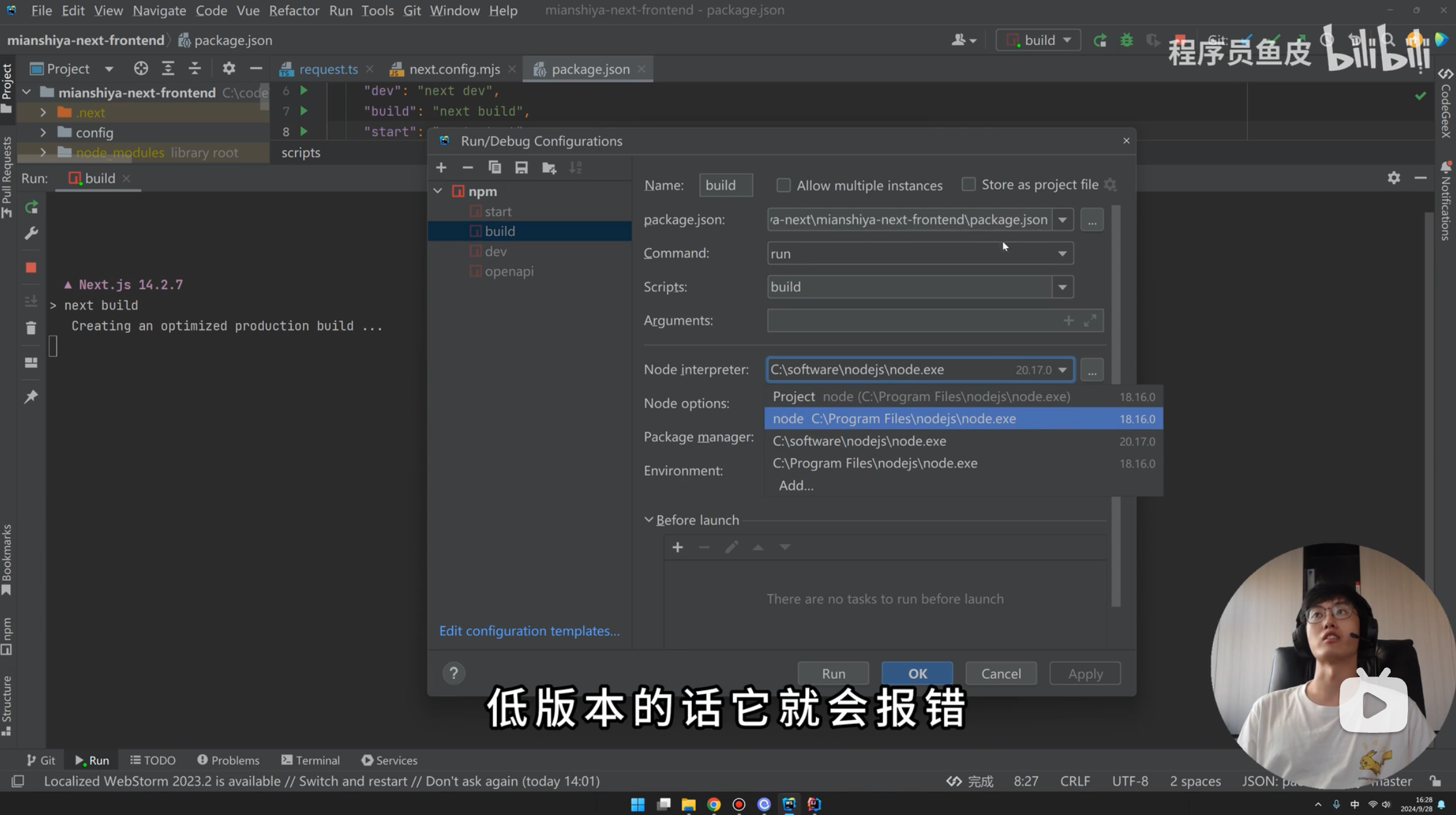The width and height of the screenshot is (1456, 815).
Task: Collapse the Before launch section
Action: 649,520
